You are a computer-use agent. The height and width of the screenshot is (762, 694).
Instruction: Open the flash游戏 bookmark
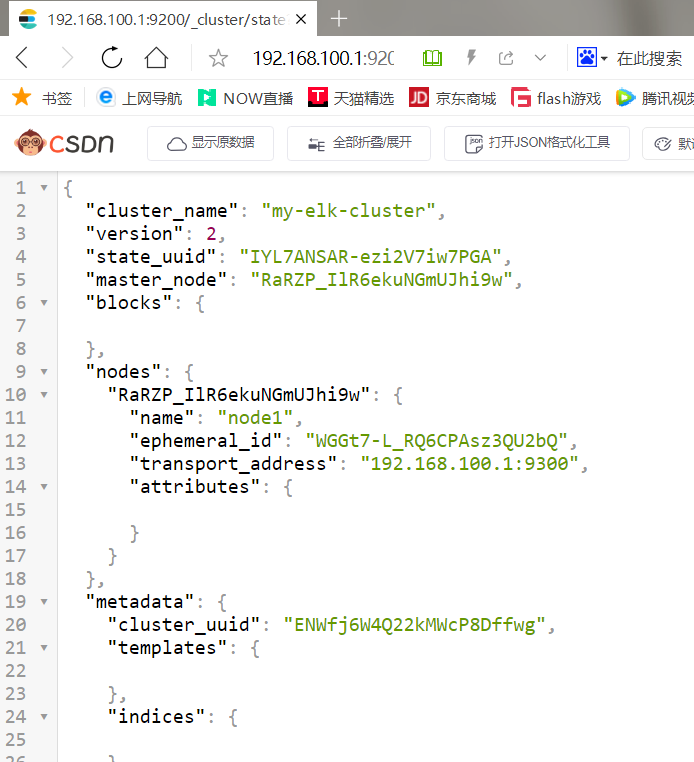(556, 98)
